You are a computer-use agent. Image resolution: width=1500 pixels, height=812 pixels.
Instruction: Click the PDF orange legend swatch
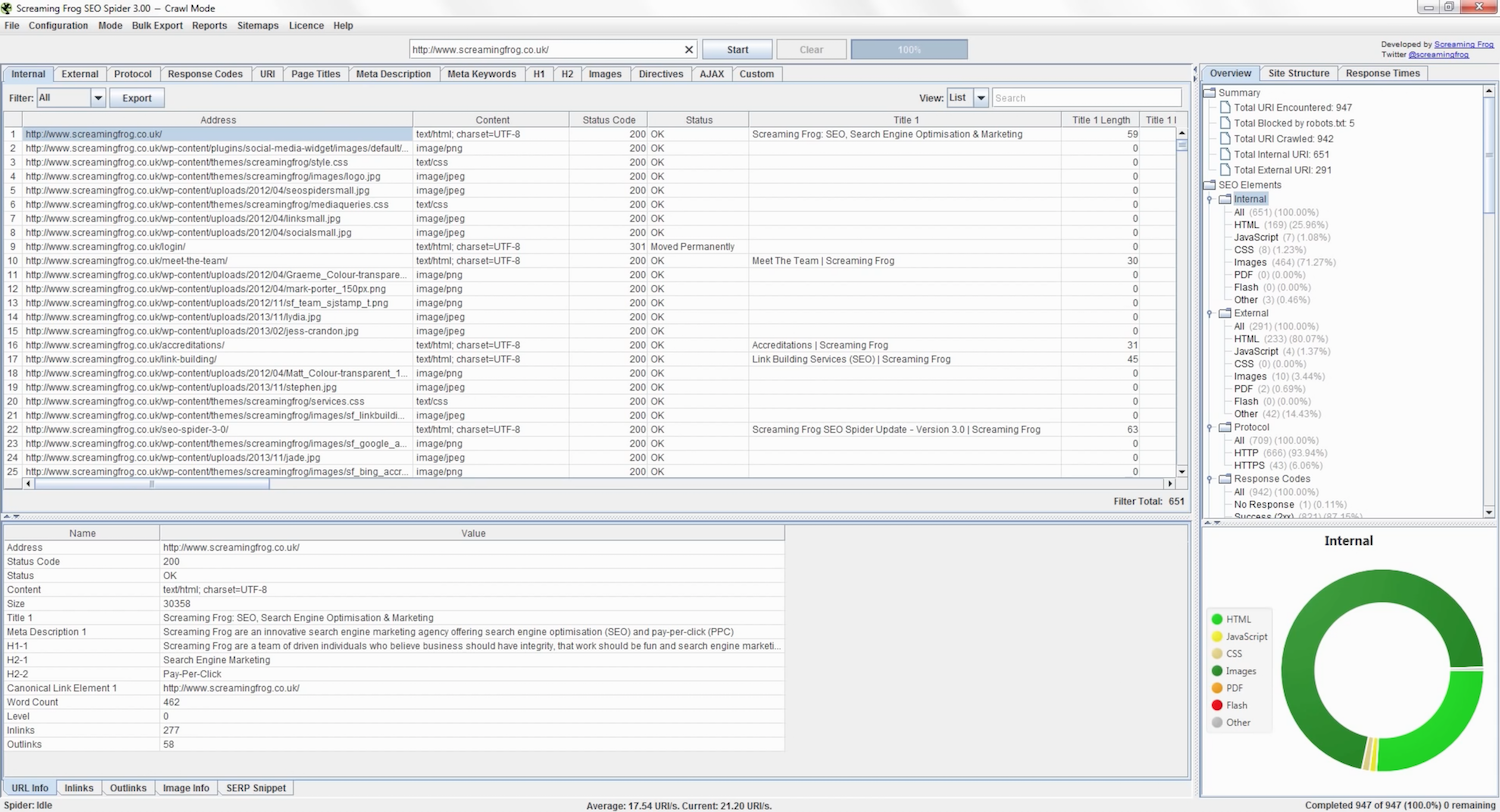[1216, 688]
